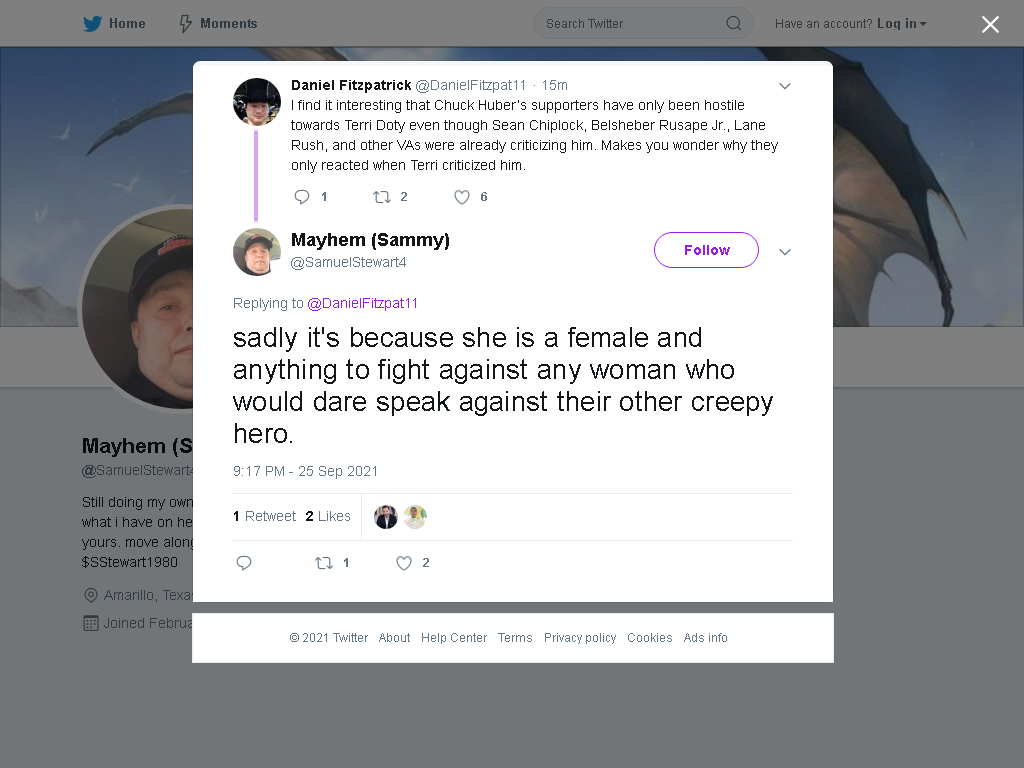Like Mayhem's reply with heart icon
The height and width of the screenshot is (768, 1024).
pos(404,563)
